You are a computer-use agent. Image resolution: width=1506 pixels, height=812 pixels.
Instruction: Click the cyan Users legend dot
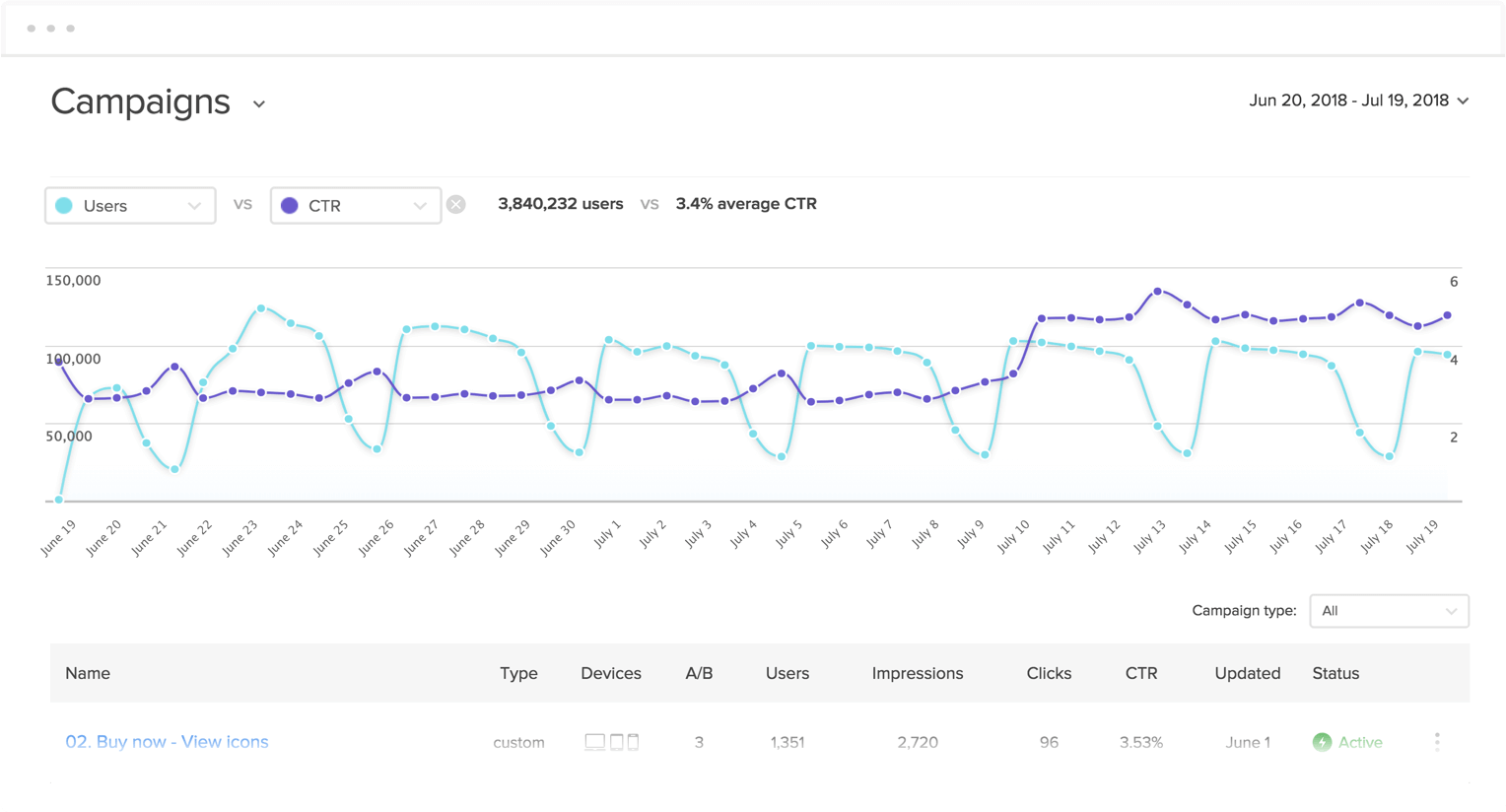(64, 206)
